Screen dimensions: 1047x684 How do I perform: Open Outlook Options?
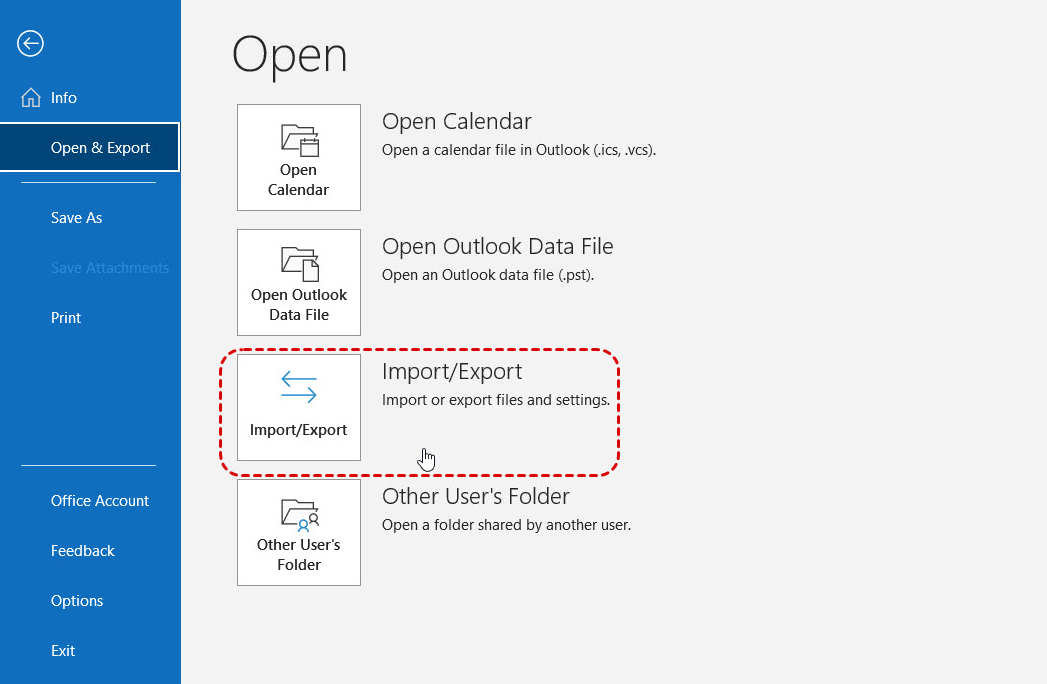pos(77,601)
